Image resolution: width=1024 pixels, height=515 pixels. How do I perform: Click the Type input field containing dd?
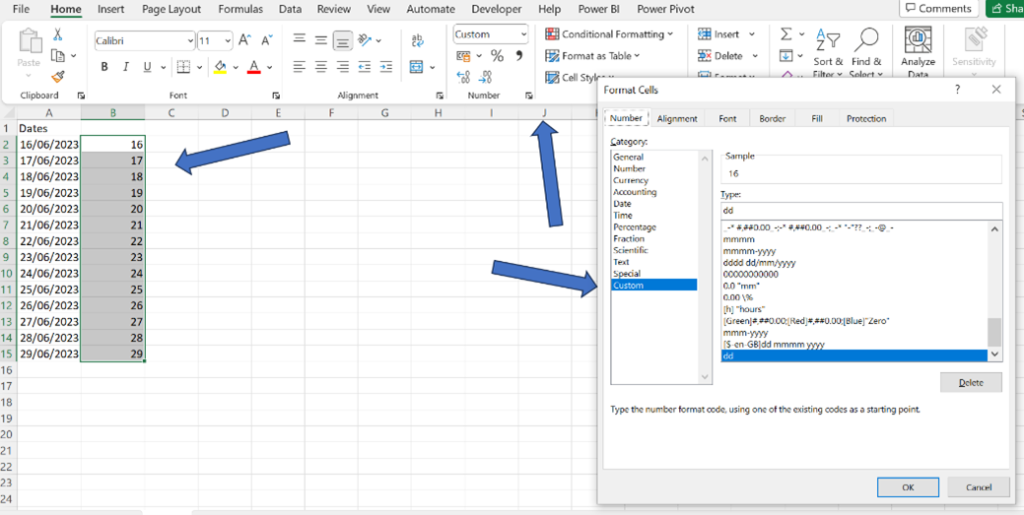point(860,211)
